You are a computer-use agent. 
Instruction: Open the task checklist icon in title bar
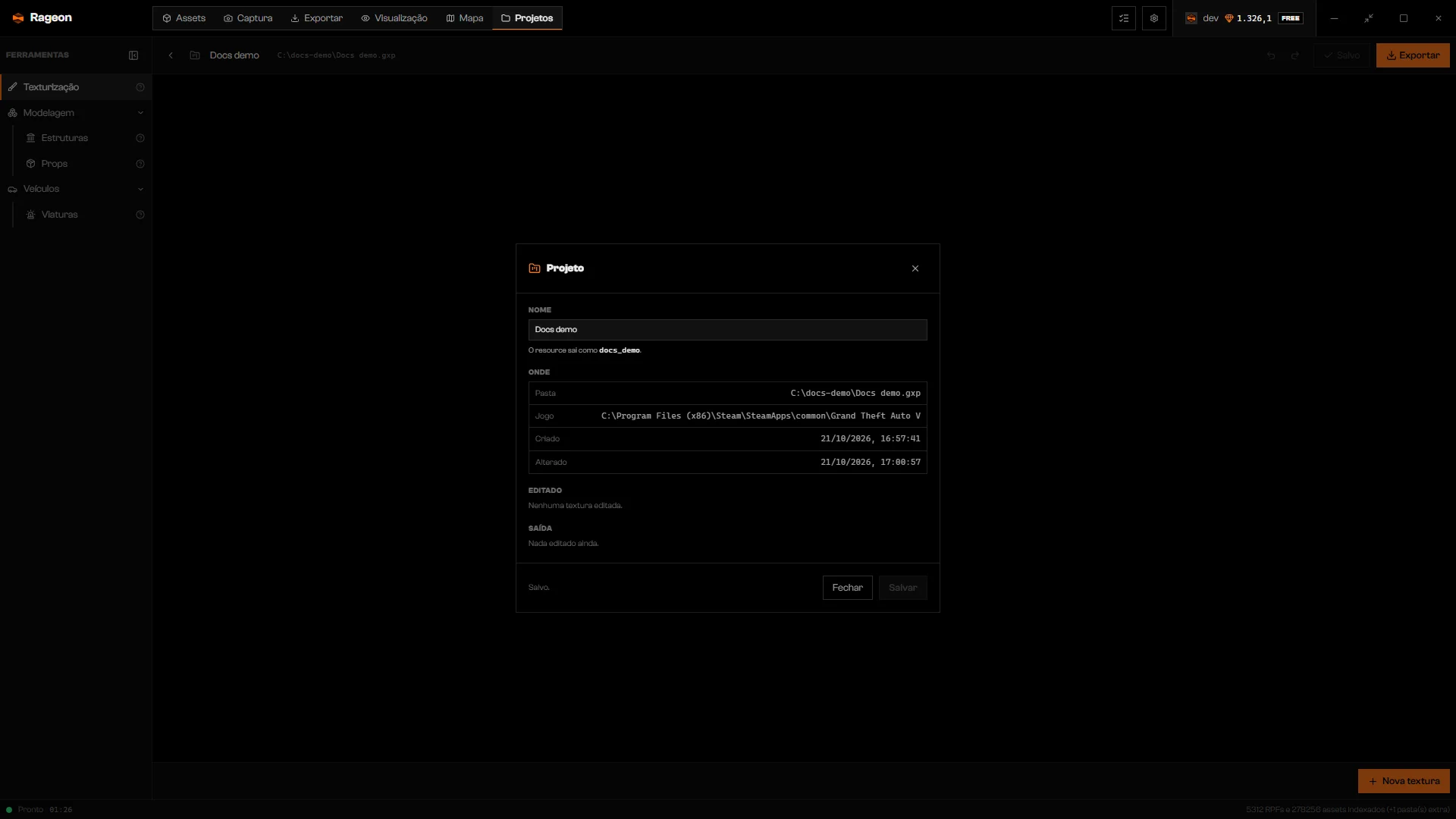point(1124,18)
